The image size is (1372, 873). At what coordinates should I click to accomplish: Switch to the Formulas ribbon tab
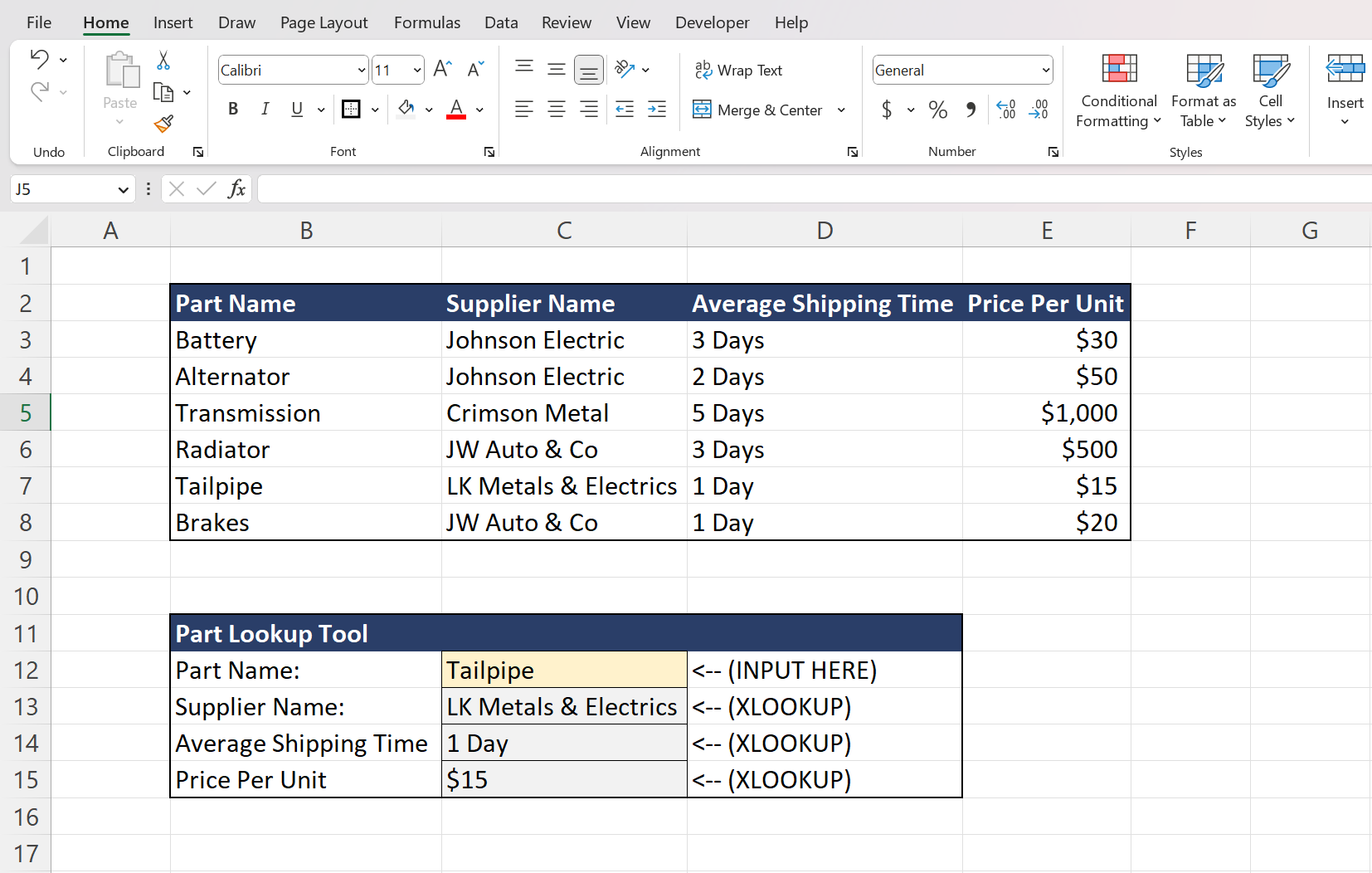[427, 22]
